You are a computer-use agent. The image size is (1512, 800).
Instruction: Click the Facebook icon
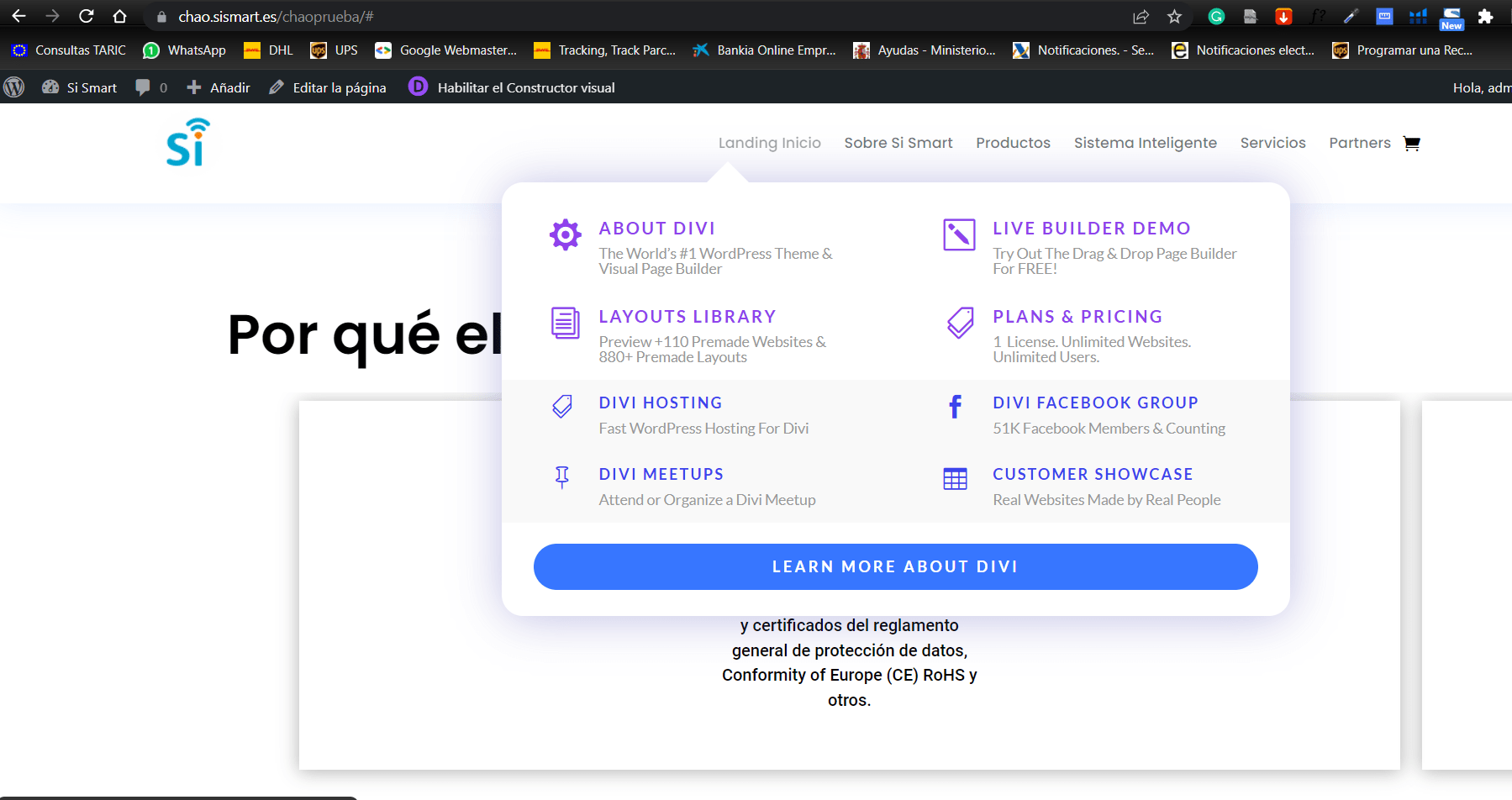[956, 407]
